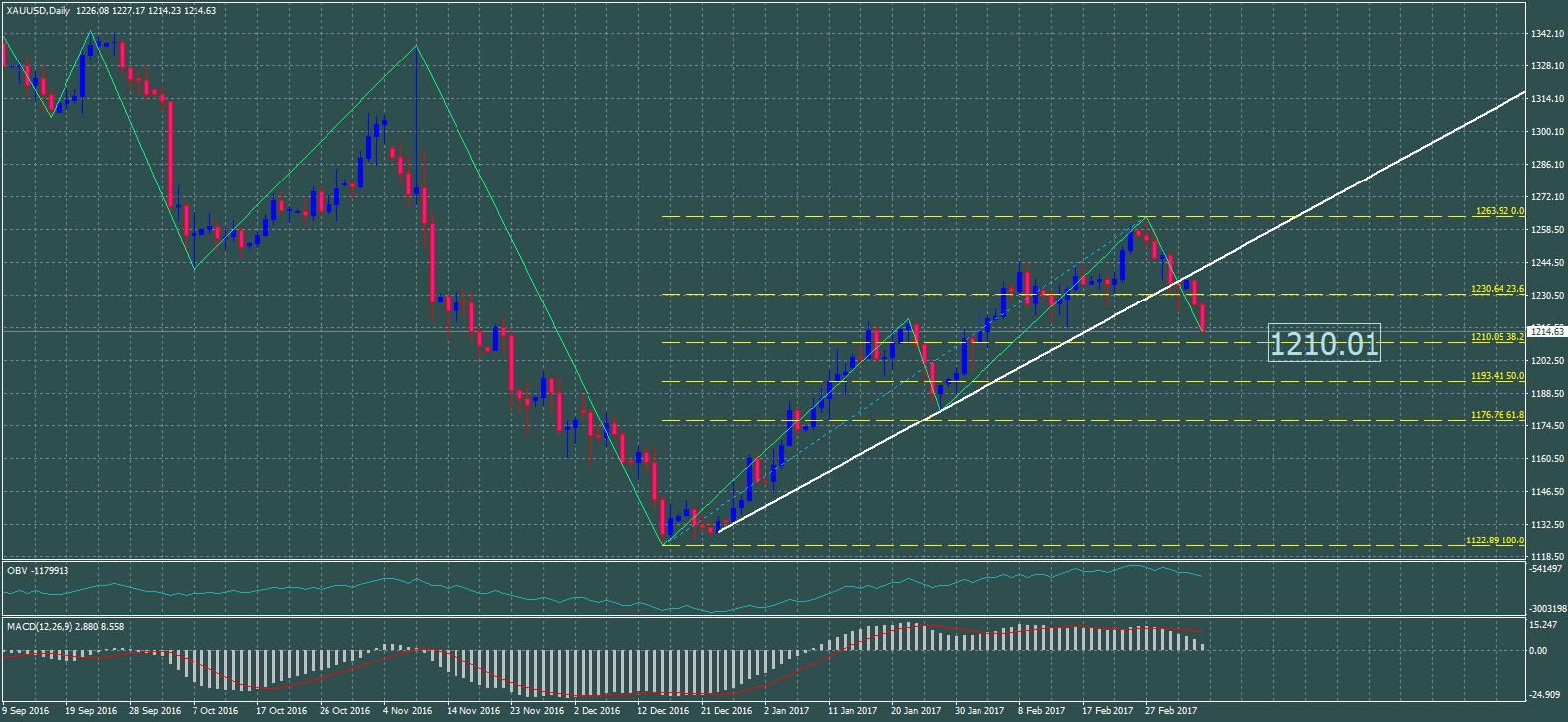
Task: Click the 1300.00 price scale value
Action: coord(1547,132)
